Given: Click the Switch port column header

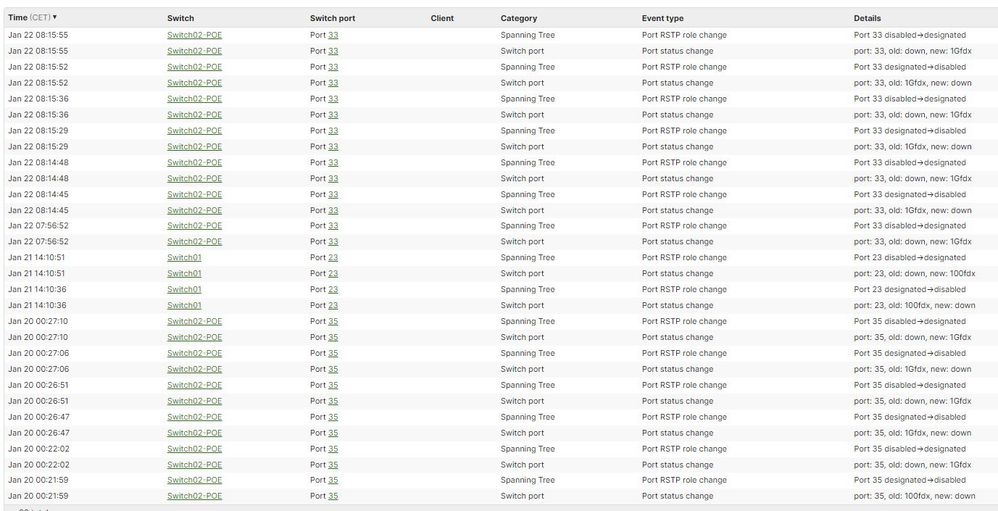Looking at the screenshot, I should (x=332, y=18).
